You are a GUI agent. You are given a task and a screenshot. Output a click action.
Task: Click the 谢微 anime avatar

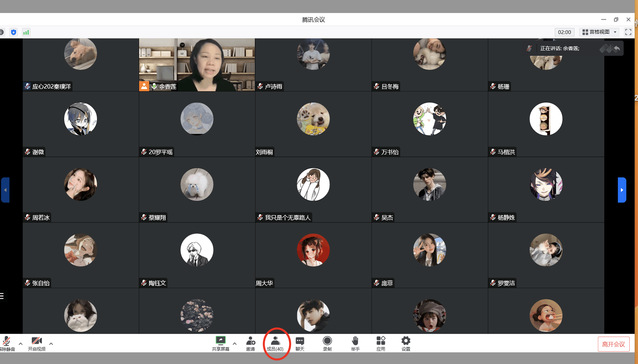pos(81,119)
